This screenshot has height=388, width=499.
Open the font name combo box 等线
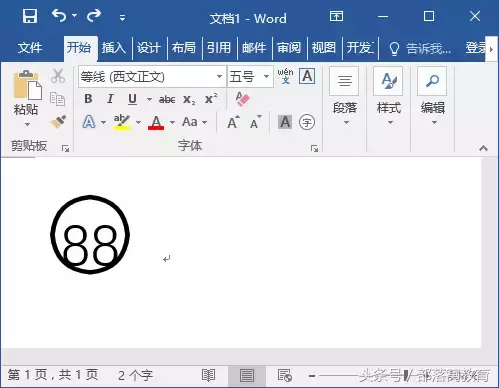pyautogui.click(x=151, y=77)
